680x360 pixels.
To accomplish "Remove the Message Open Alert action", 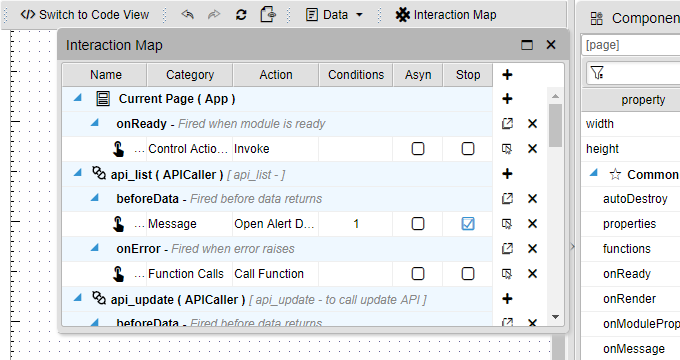I will point(533,224).
